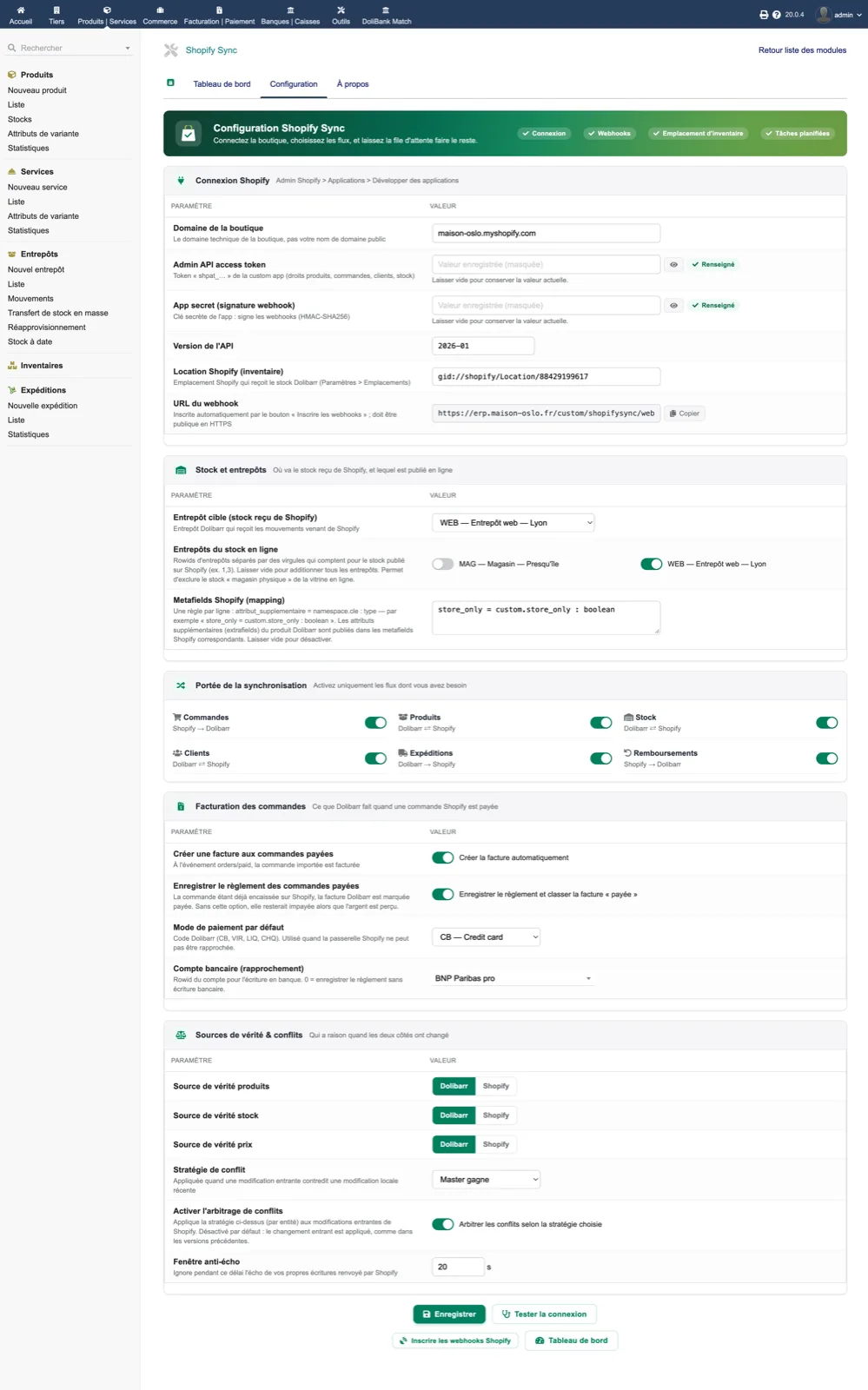Screen dimensions: 868x1390
Task: Click the print icon in top bar
Action: 764,15
